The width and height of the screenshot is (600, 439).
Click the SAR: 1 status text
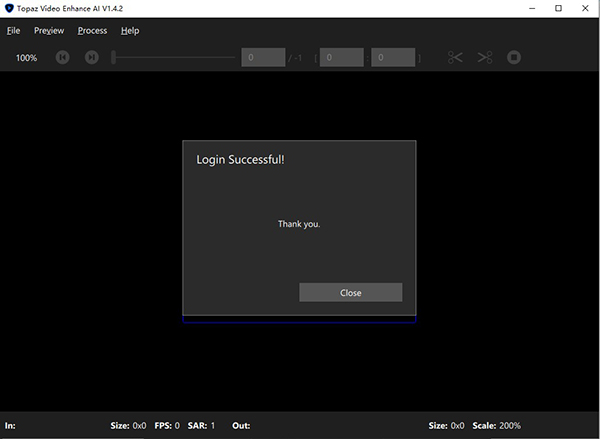(201, 426)
